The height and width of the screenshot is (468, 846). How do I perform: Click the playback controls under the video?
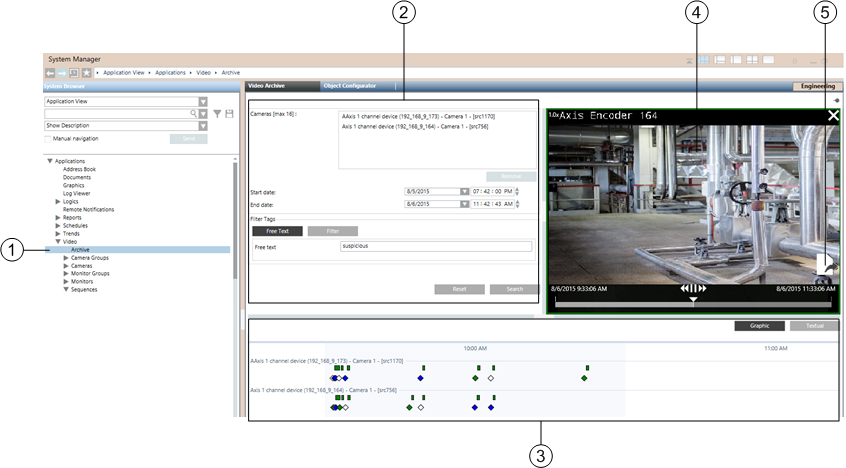693,289
